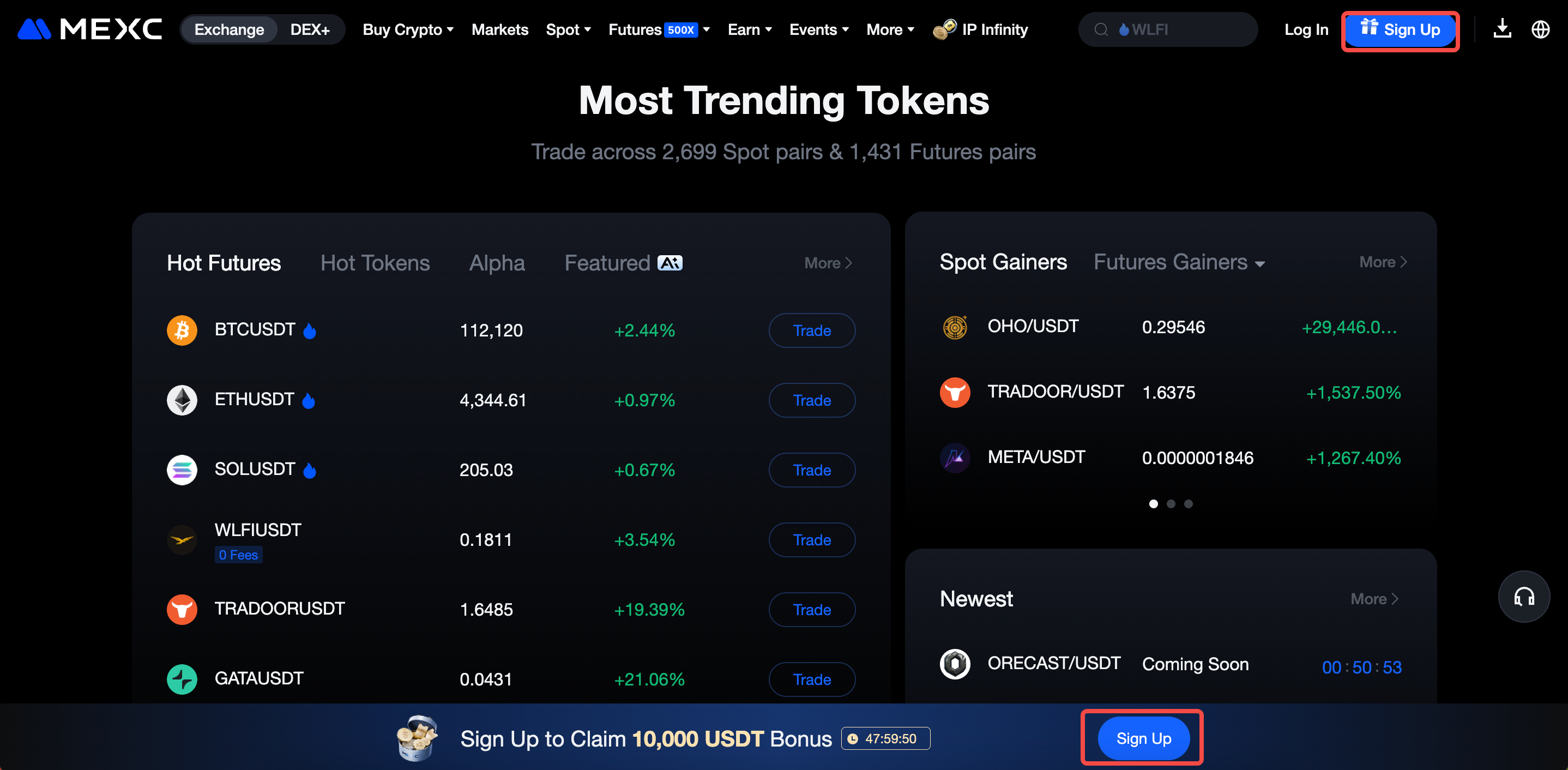Click Trade button for BTCUSDT

[x=811, y=330]
